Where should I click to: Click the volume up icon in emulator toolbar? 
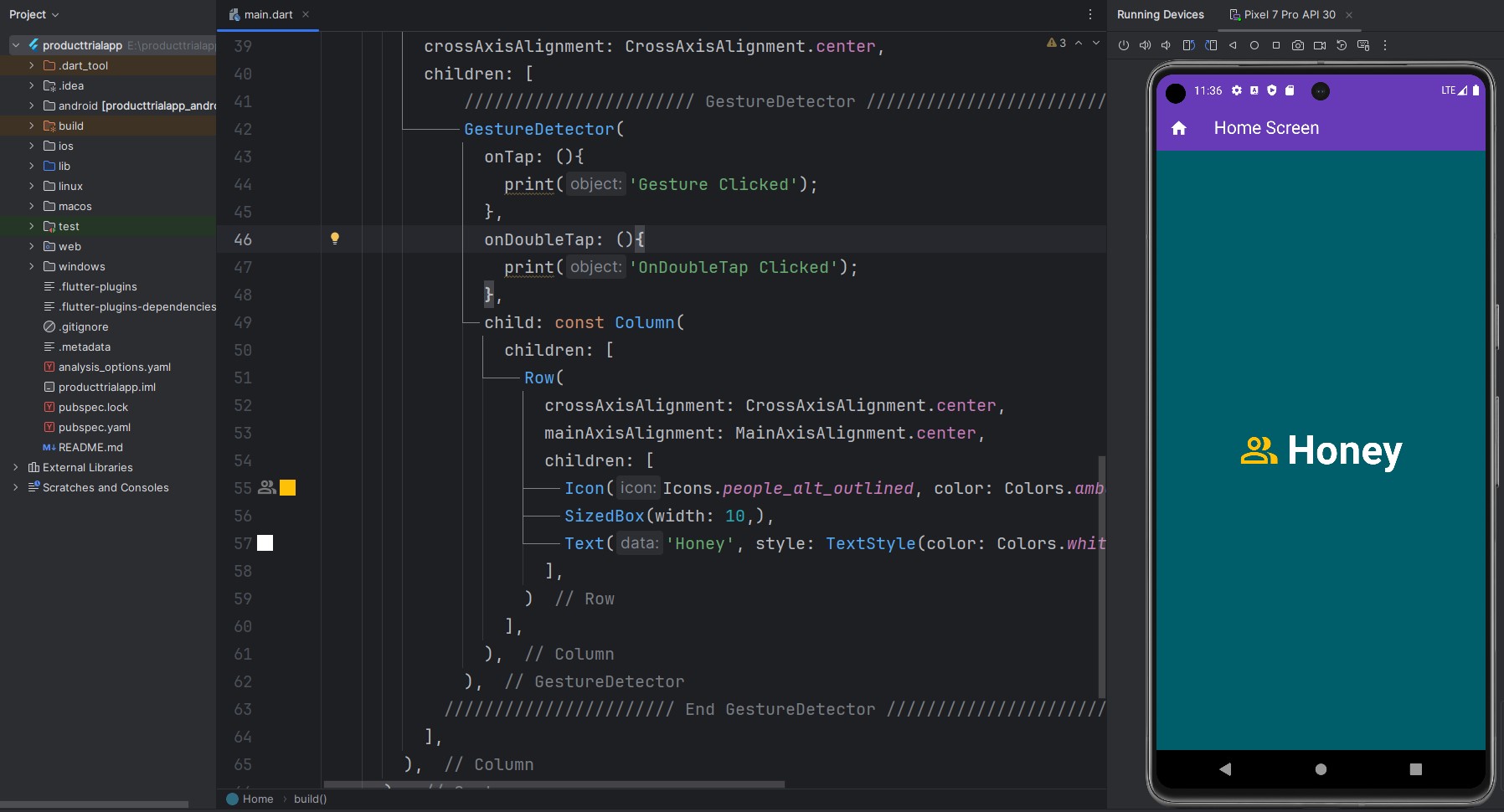[x=1145, y=45]
